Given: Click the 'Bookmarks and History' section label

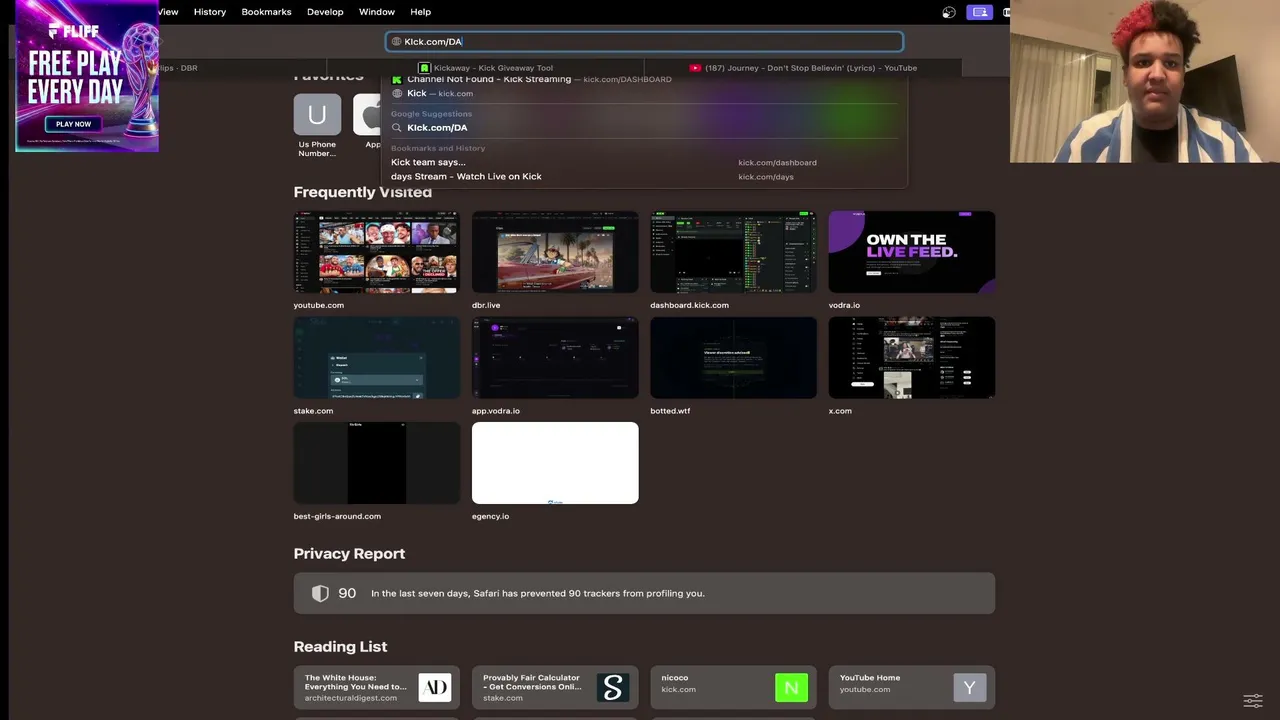Looking at the screenshot, I should 438,148.
